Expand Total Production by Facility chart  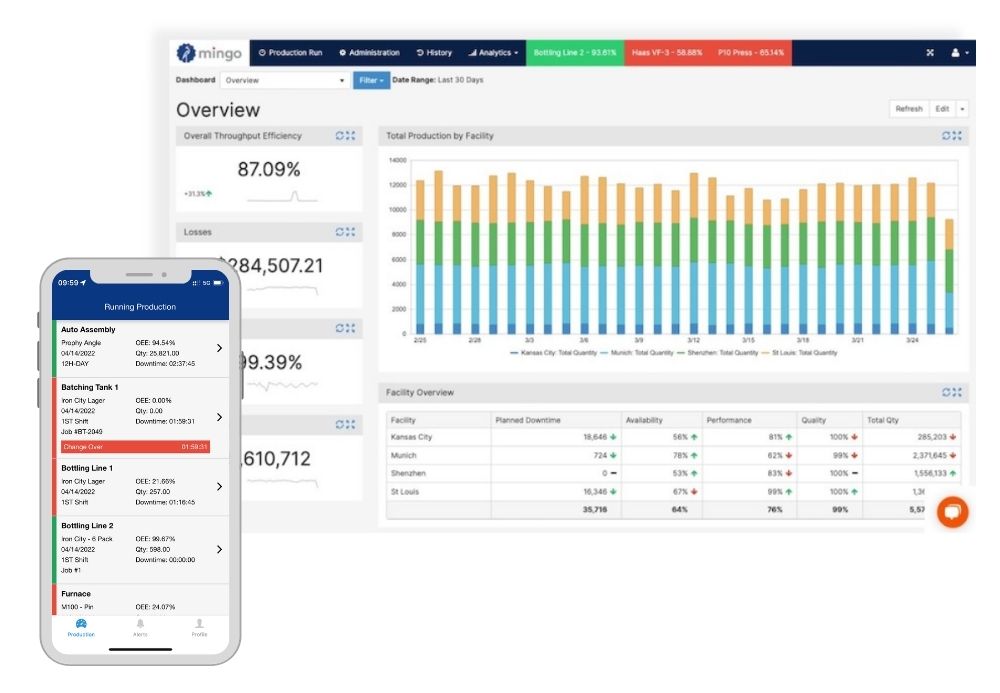point(957,136)
